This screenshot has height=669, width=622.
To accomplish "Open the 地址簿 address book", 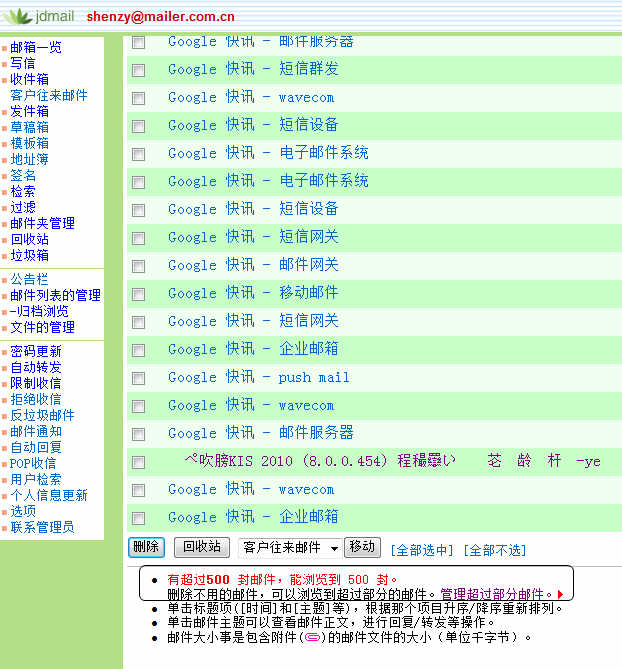I will [29, 159].
